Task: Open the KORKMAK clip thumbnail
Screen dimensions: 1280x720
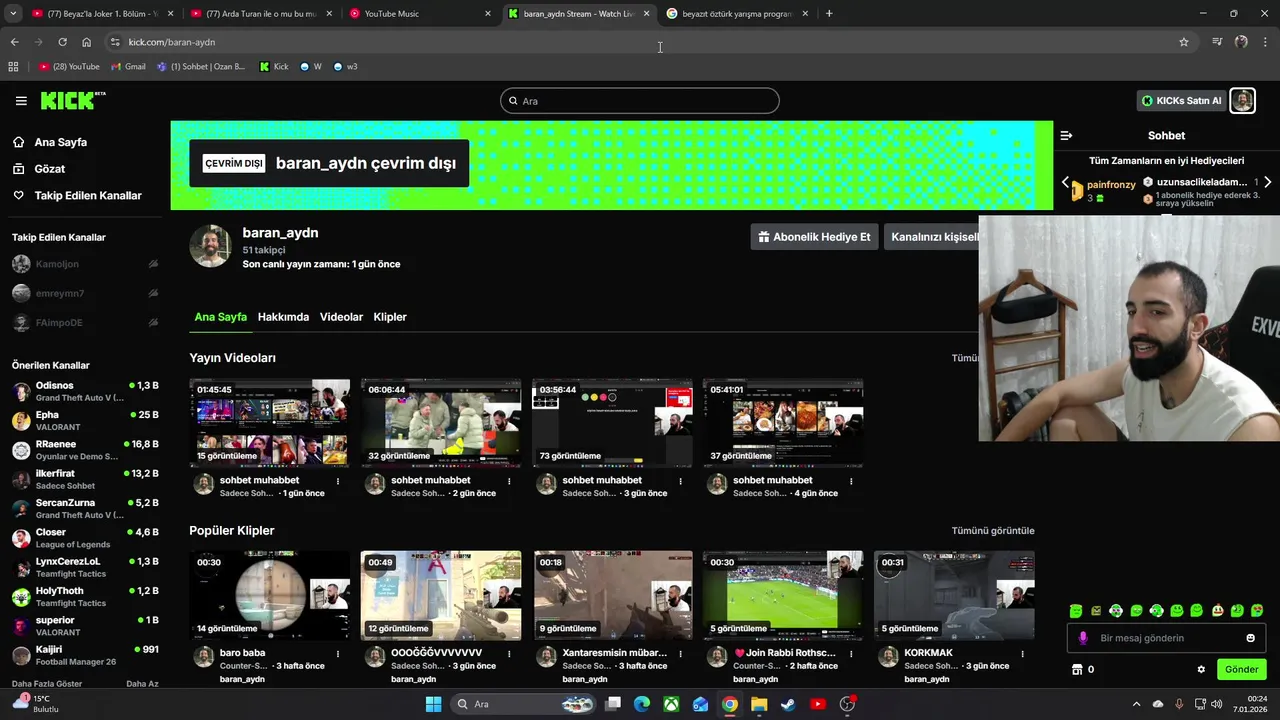Action: point(954,595)
